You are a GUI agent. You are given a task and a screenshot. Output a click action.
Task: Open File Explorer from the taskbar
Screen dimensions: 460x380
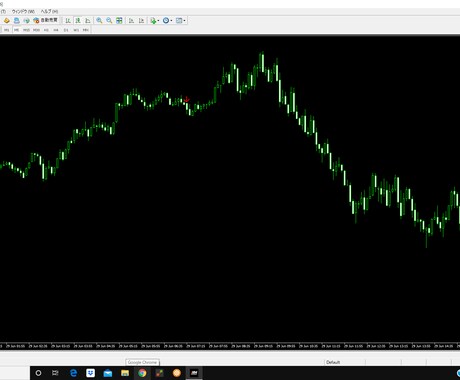(x=125, y=373)
